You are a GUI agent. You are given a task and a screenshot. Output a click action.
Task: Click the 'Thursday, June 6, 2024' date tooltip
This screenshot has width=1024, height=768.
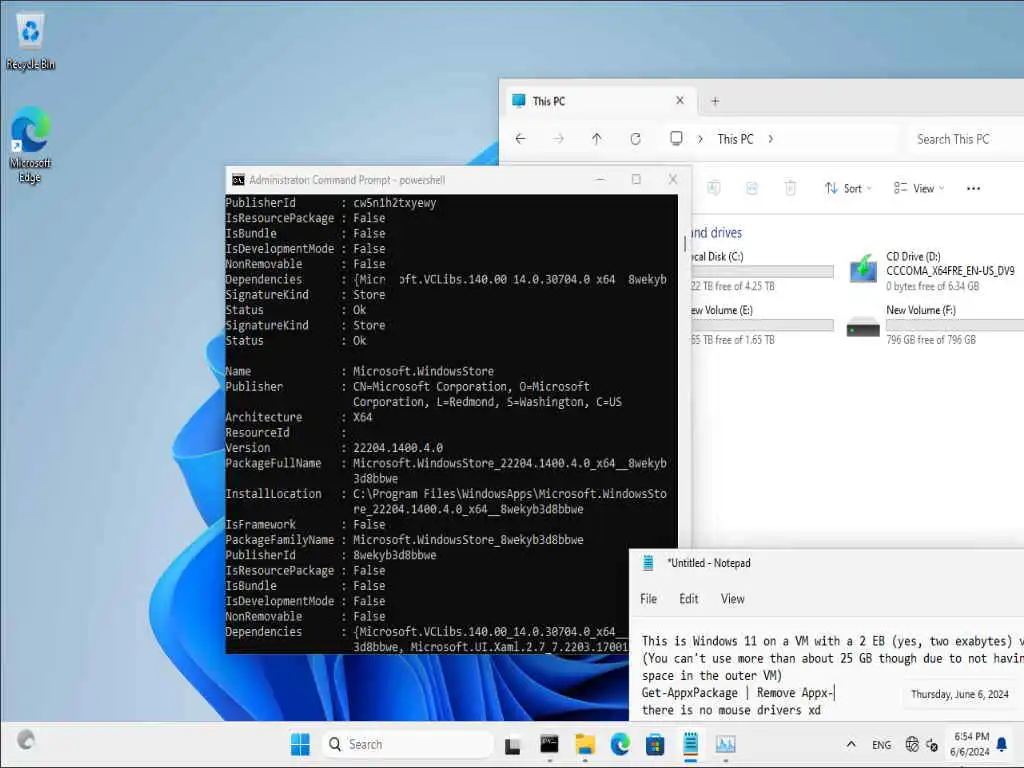pyautogui.click(x=959, y=694)
